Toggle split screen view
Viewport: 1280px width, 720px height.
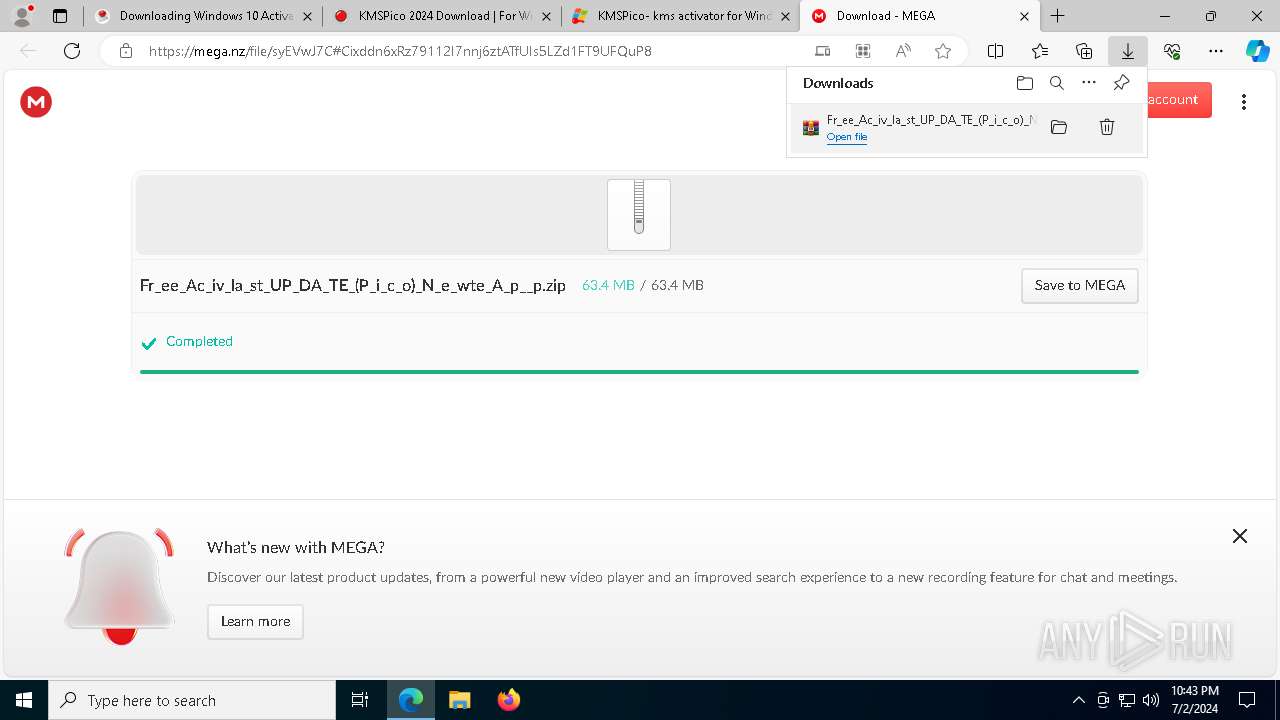[x=996, y=51]
